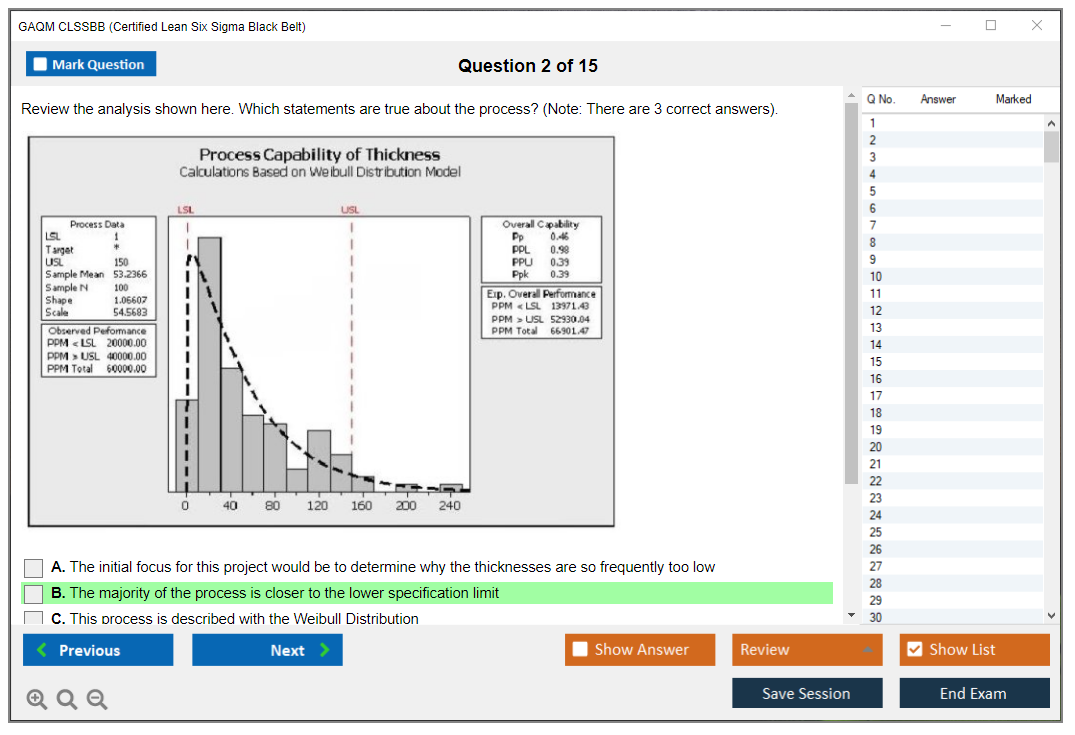Click the green left arrow on Previous
The width and height of the screenshot is (1075, 735).
click(x=42, y=650)
